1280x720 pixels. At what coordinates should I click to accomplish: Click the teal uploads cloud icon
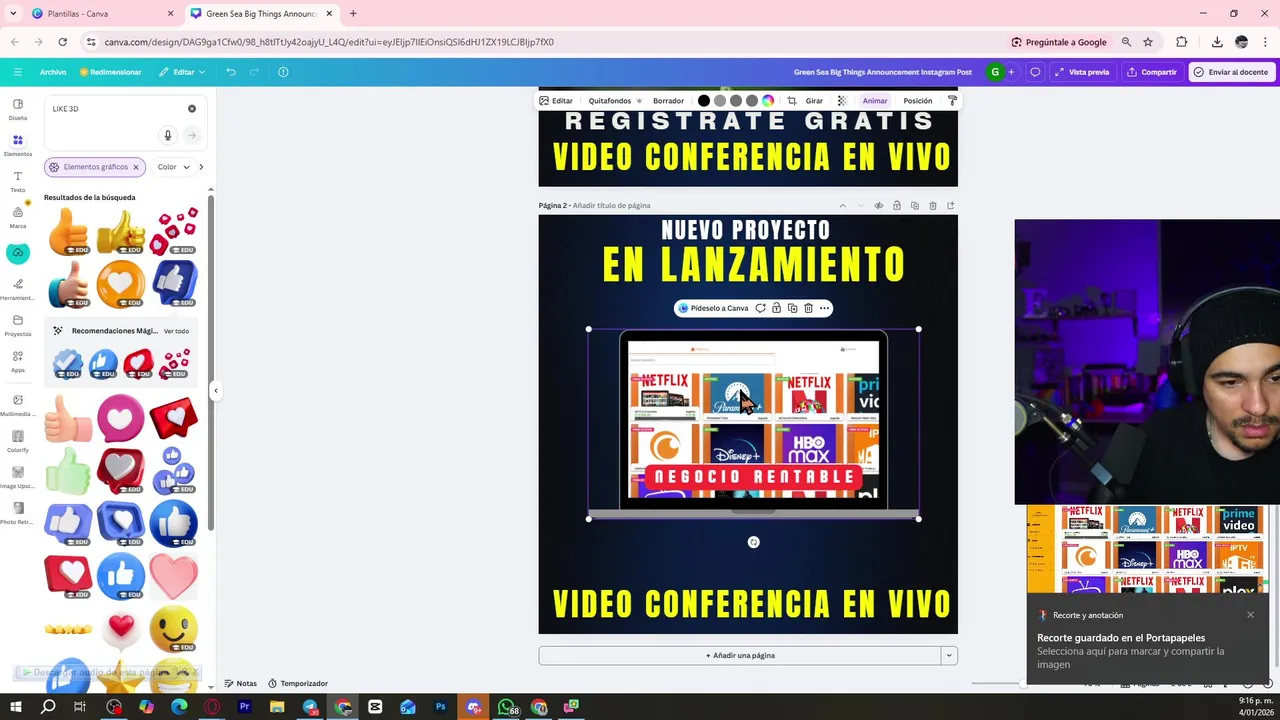[x=18, y=253]
